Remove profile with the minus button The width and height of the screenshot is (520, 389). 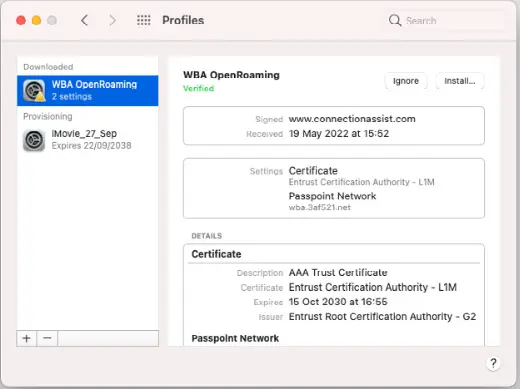[47, 338]
